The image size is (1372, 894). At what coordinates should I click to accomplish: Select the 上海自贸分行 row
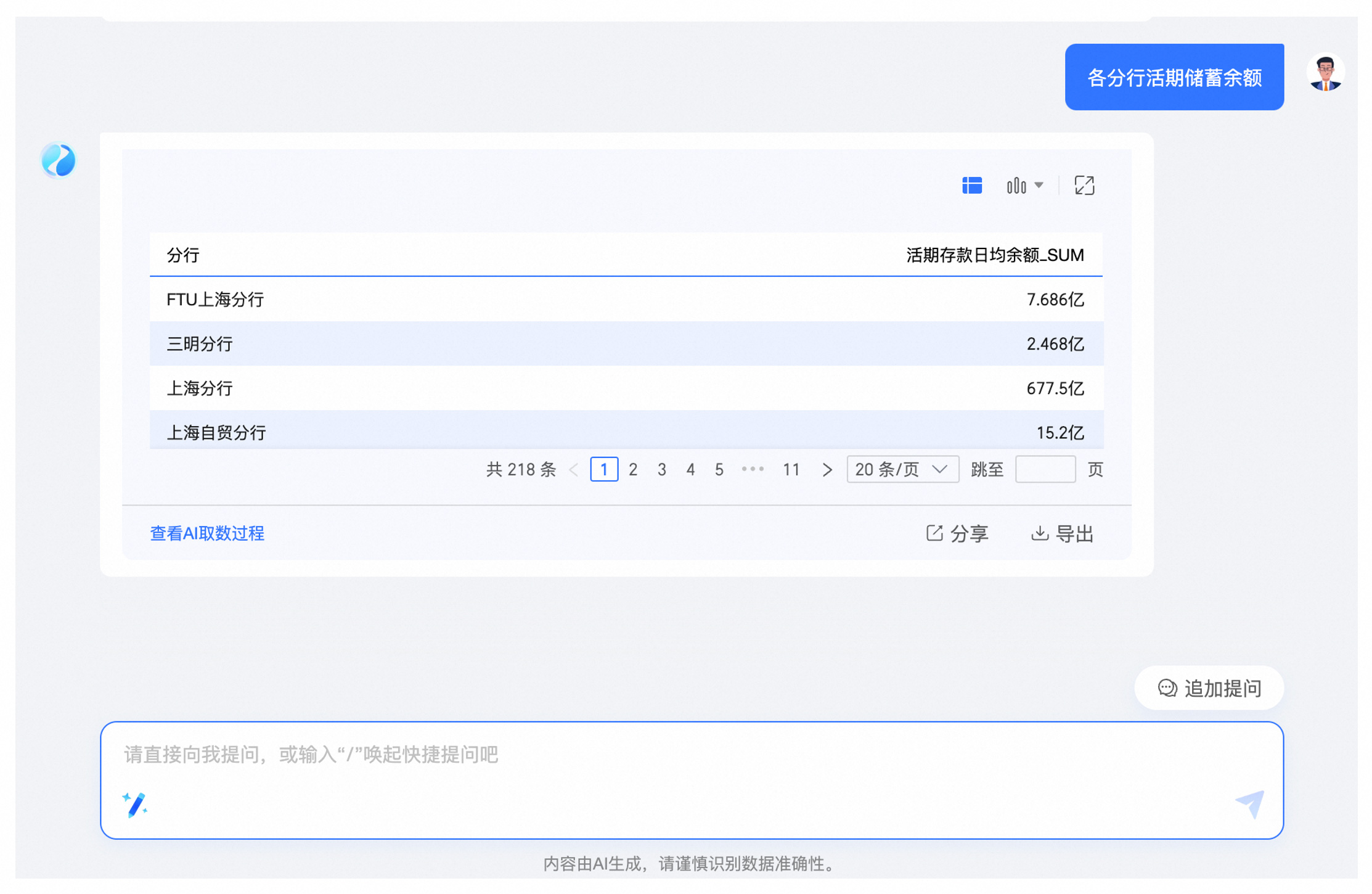pos(626,430)
